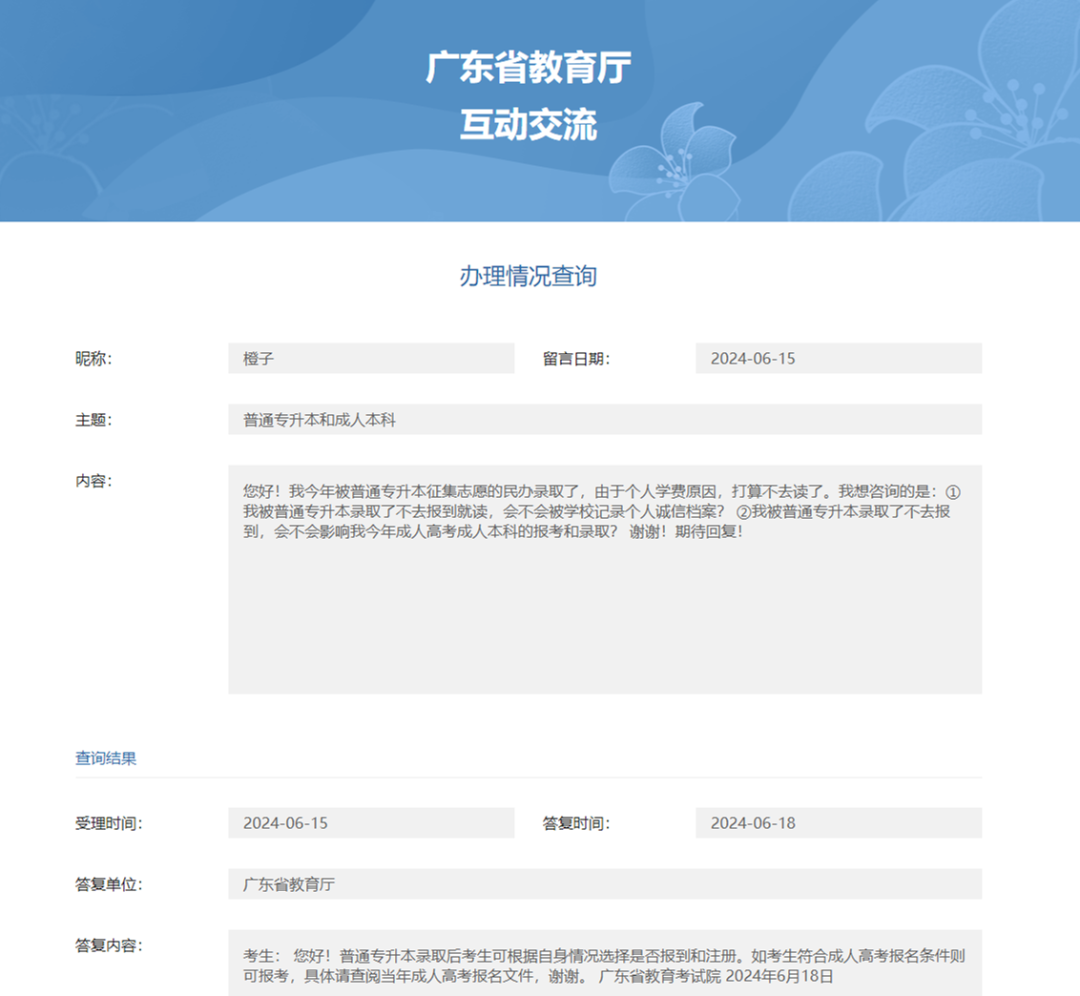Click the 主题 label
Viewport: 1080px width, 996px height.
94,419
